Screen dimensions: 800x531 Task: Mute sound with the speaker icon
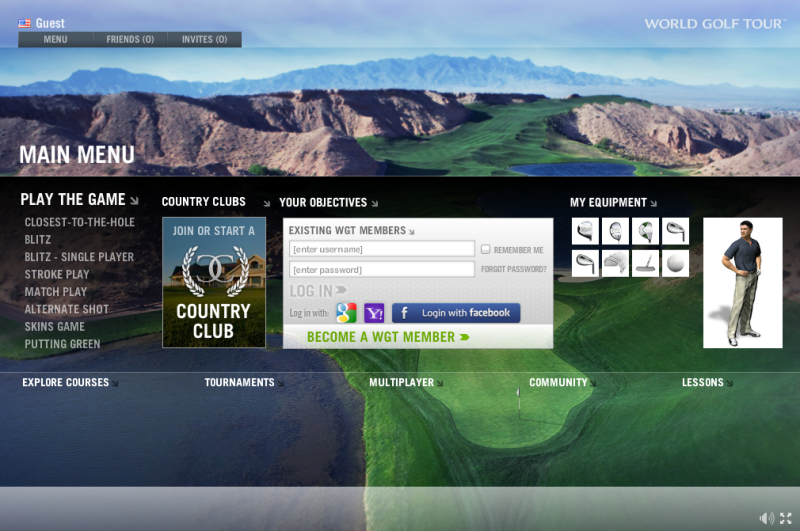coord(766,518)
